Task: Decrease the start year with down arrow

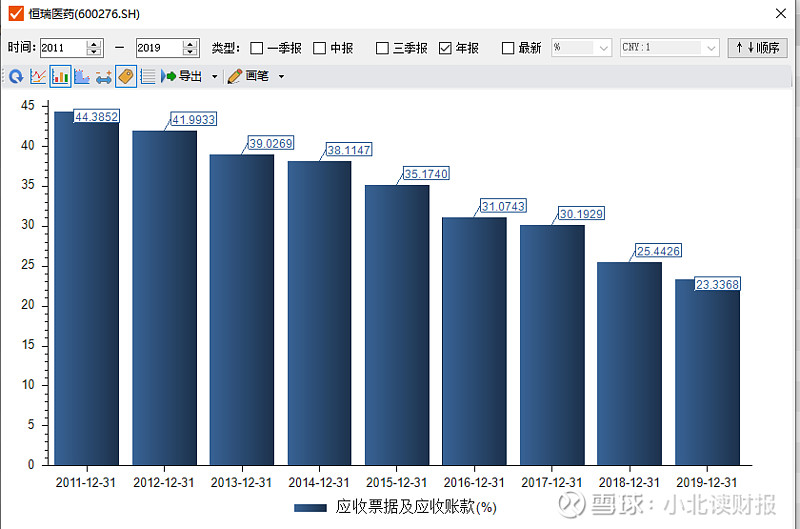Action: pyautogui.click(x=94, y=52)
